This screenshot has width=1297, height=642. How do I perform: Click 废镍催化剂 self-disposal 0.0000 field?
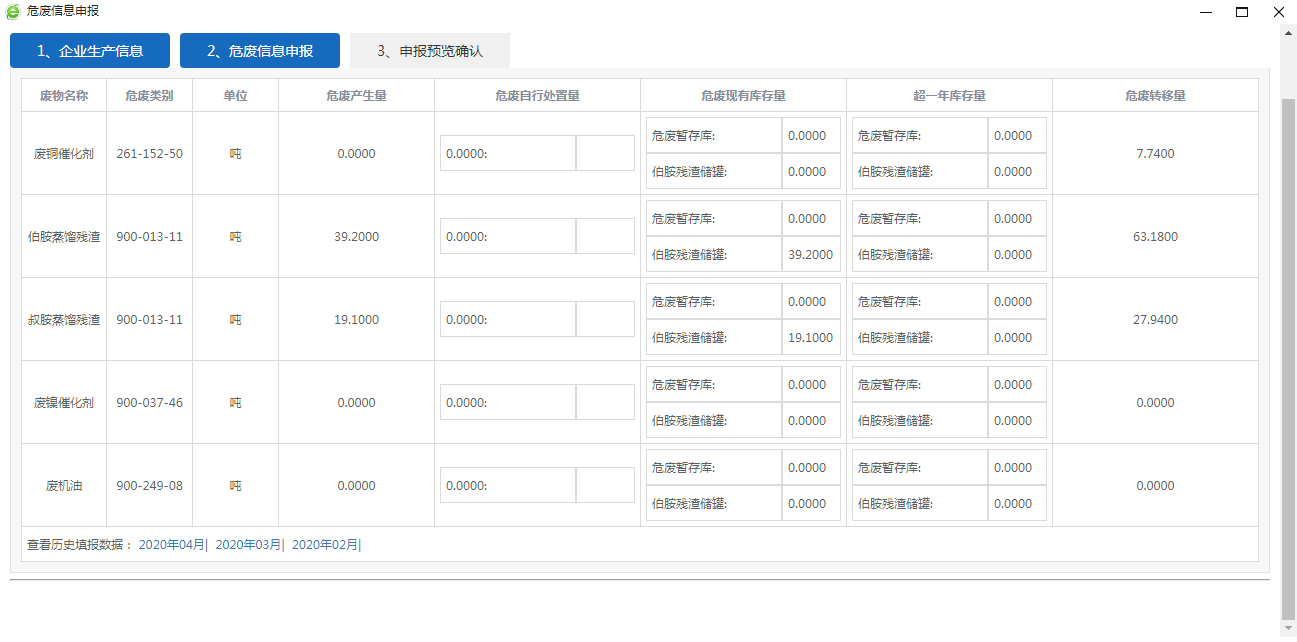(x=508, y=403)
